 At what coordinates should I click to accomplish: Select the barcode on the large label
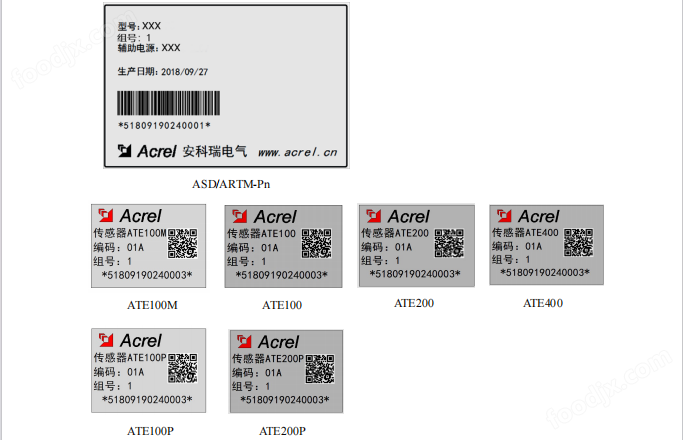click(177, 105)
